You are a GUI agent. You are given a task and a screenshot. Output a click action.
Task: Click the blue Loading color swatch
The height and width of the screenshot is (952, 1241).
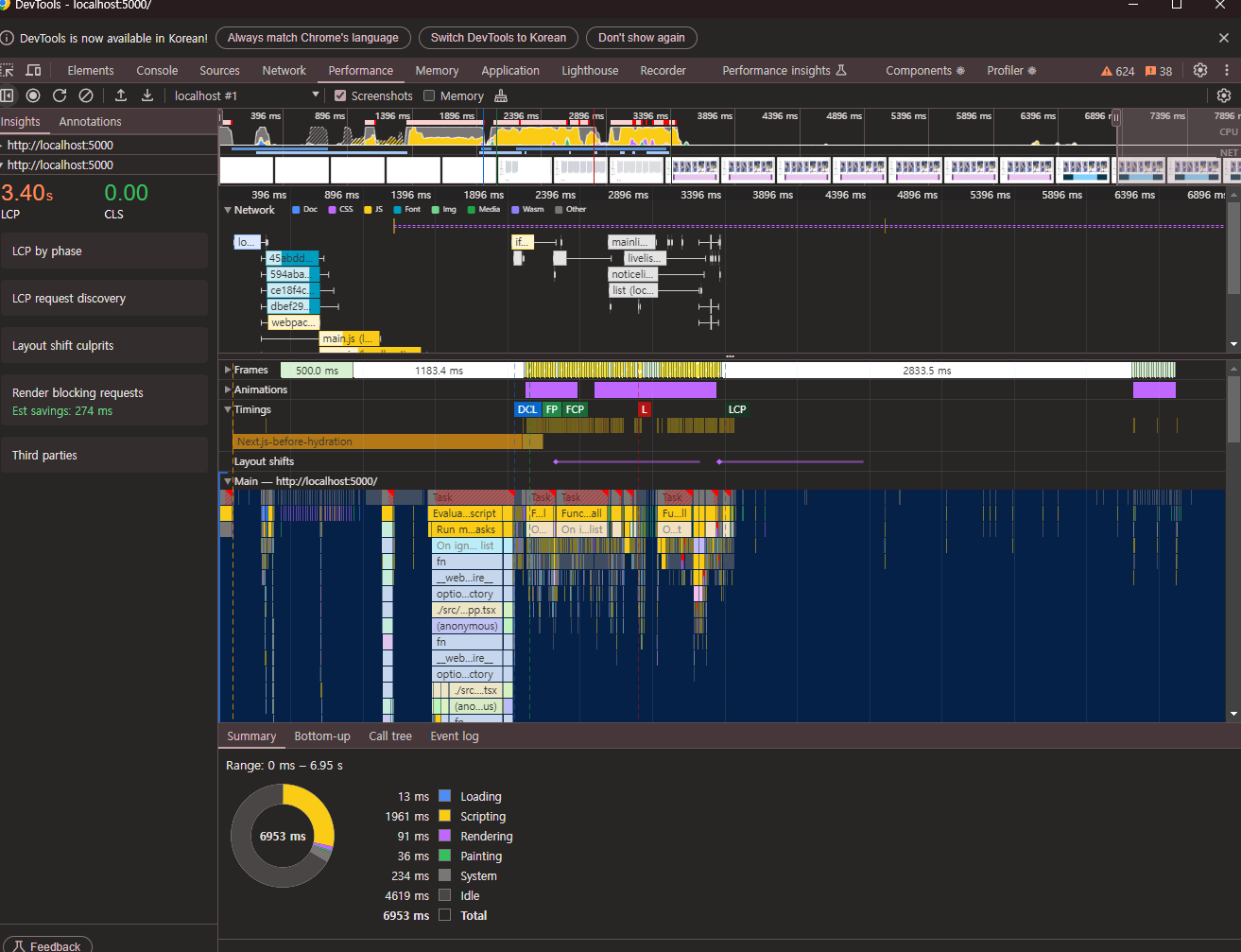click(x=445, y=796)
